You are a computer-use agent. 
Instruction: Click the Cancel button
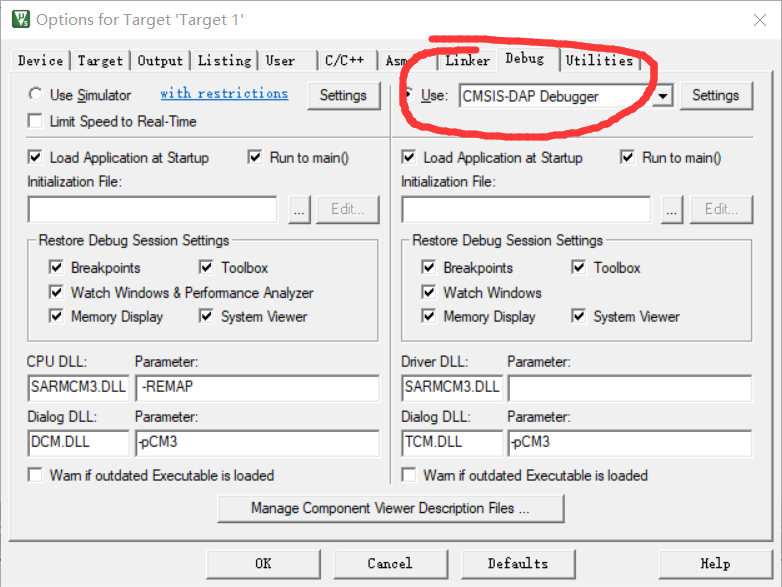[391, 564]
